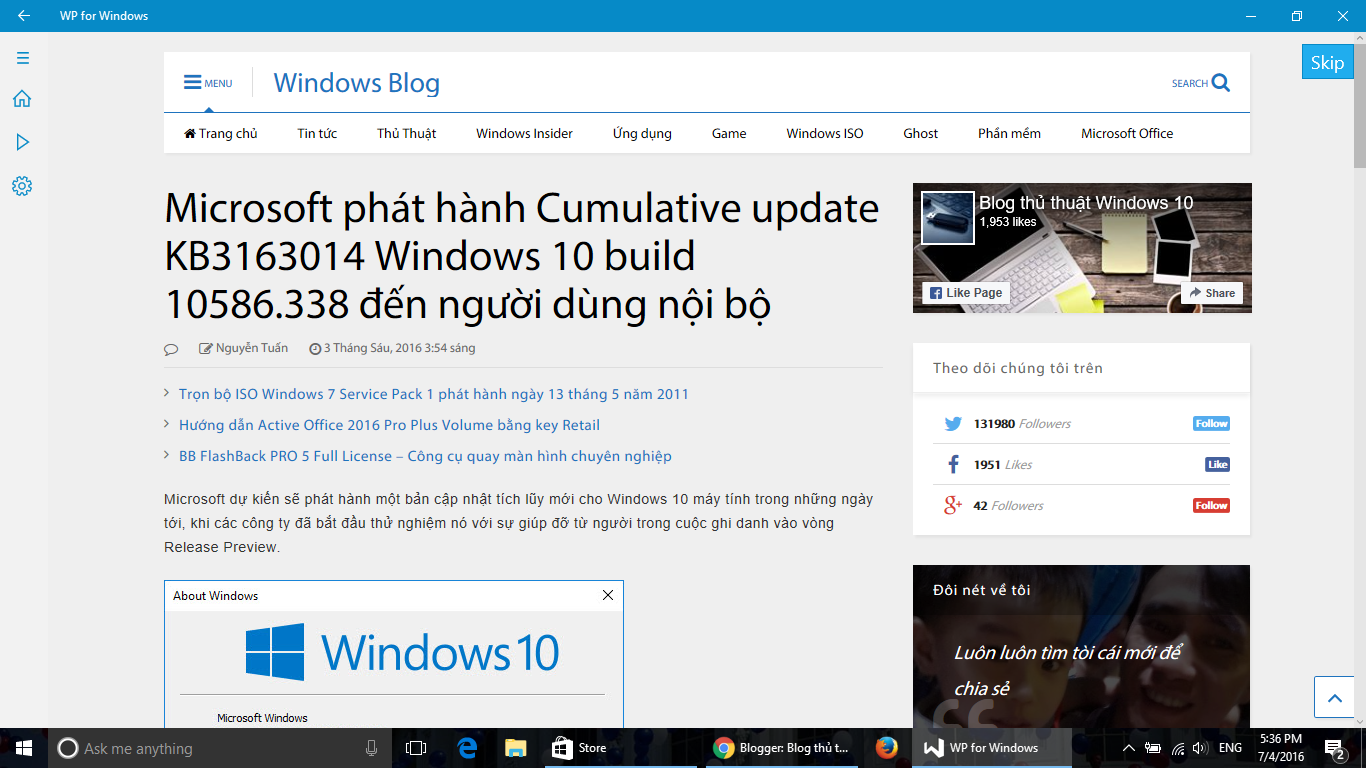Open Microsoft Office menu item
Viewport: 1366px width, 768px height.
click(x=1127, y=133)
